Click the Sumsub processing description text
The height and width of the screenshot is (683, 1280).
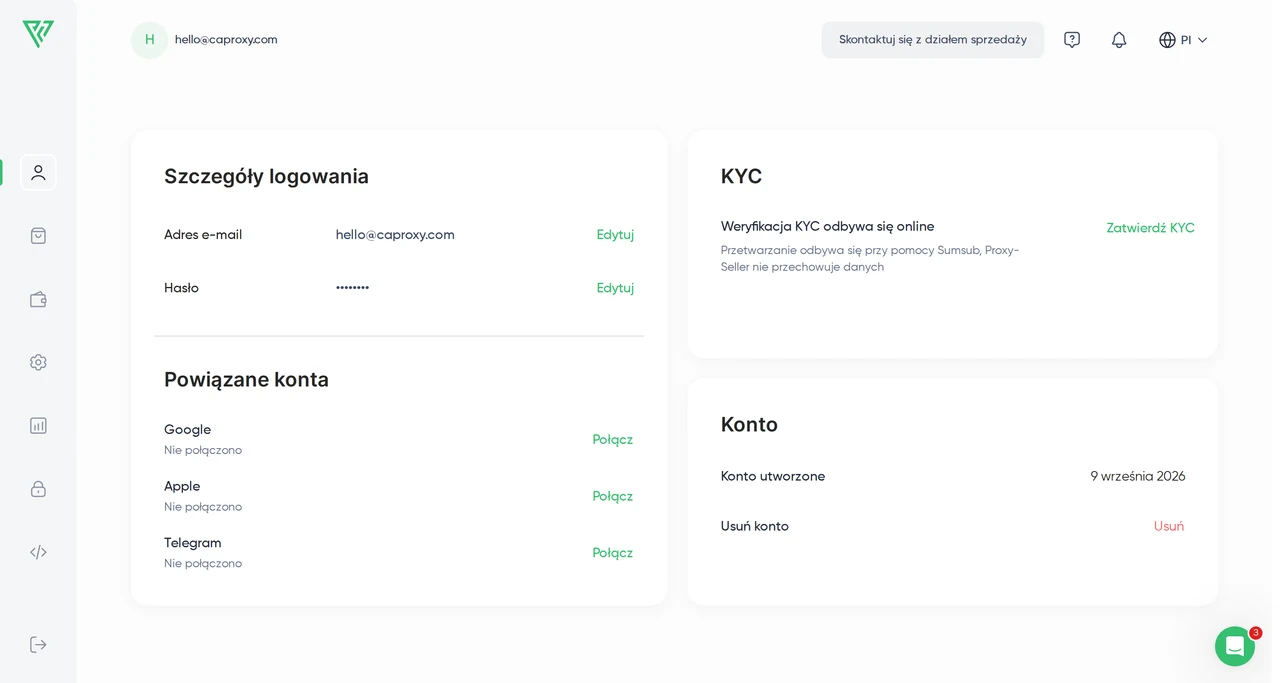(x=870, y=259)
